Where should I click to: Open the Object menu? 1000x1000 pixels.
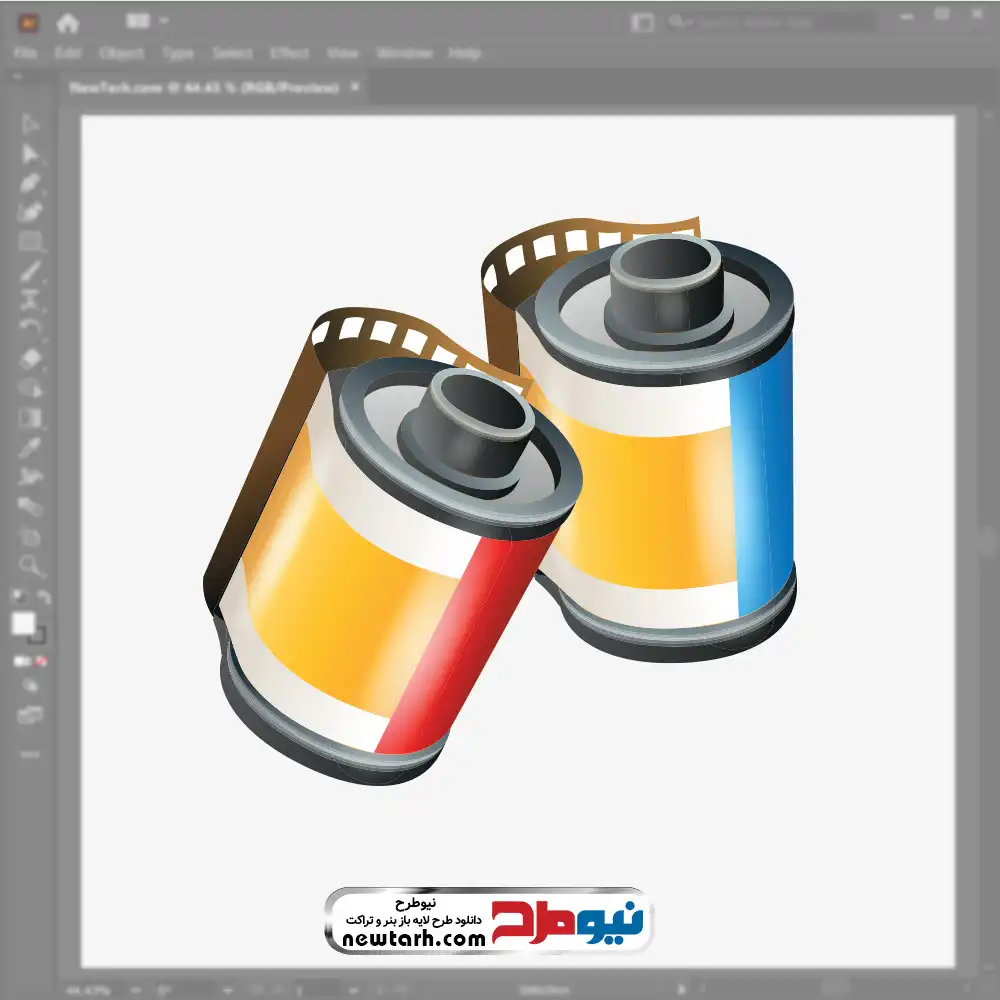(121, 53)
